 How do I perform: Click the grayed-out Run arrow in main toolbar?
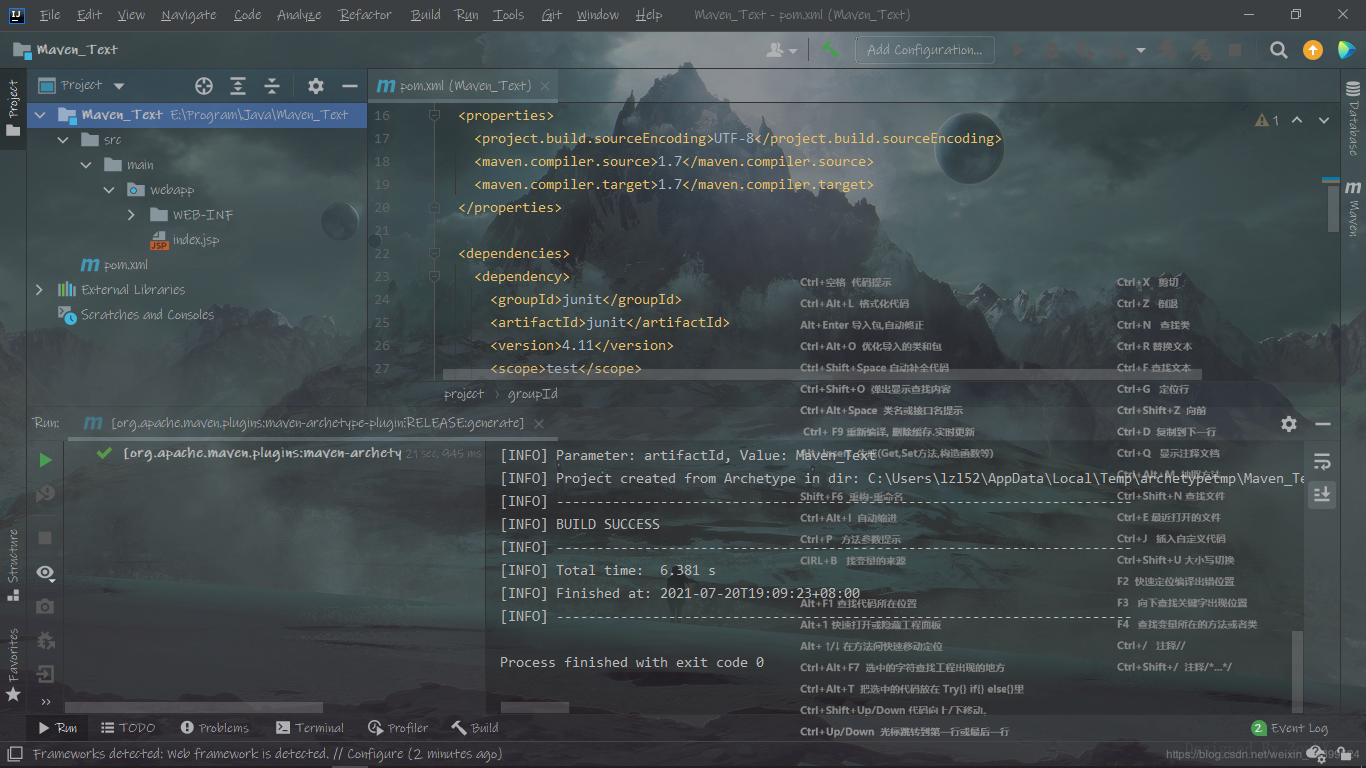tap(1019, 50)
